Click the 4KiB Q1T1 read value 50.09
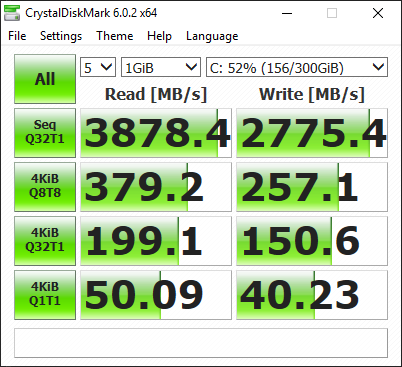The width and height of the screenshot is (402, 367). point(156,295)
